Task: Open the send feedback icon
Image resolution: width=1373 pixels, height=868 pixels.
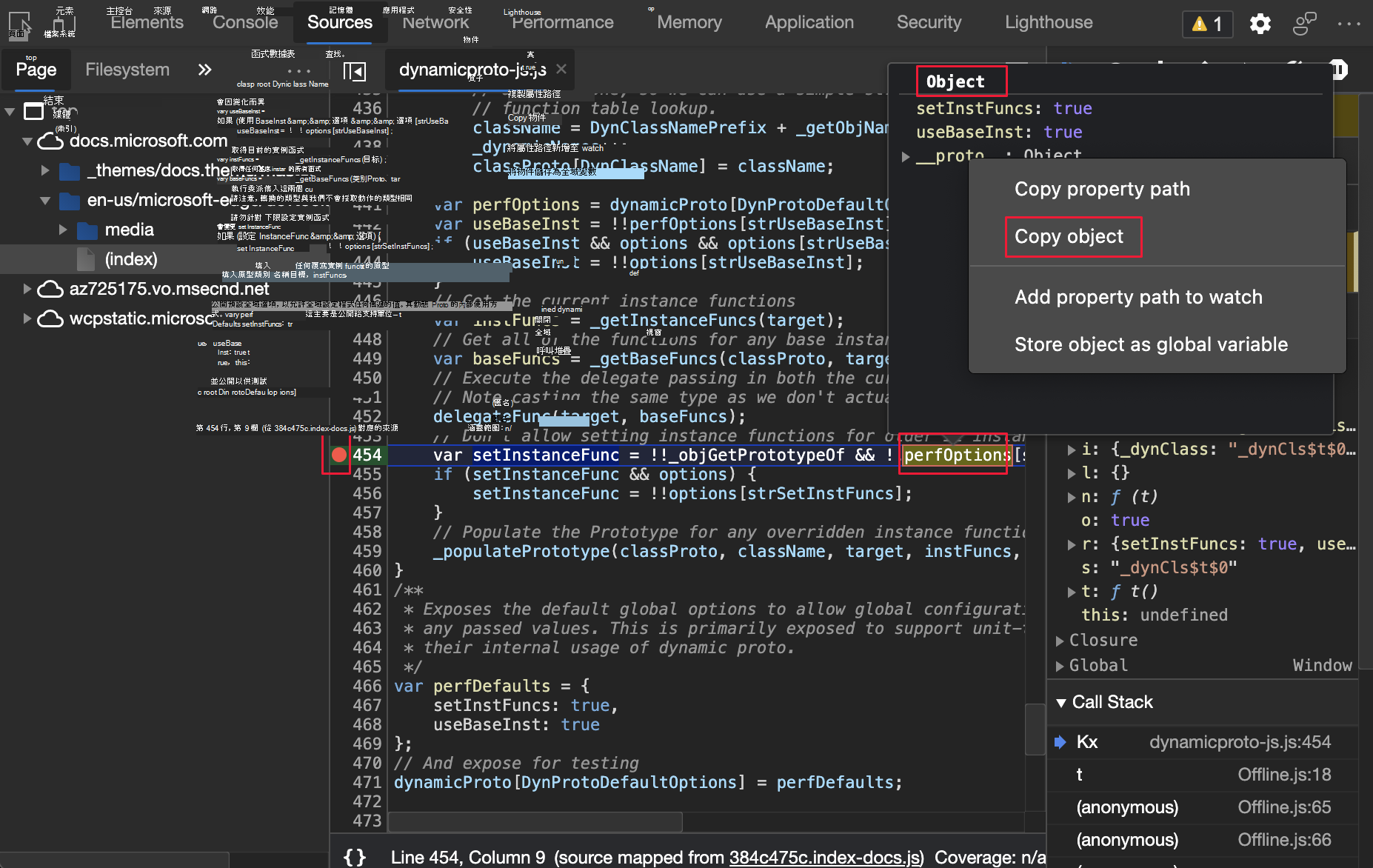Action: [x=1304, y=24]
